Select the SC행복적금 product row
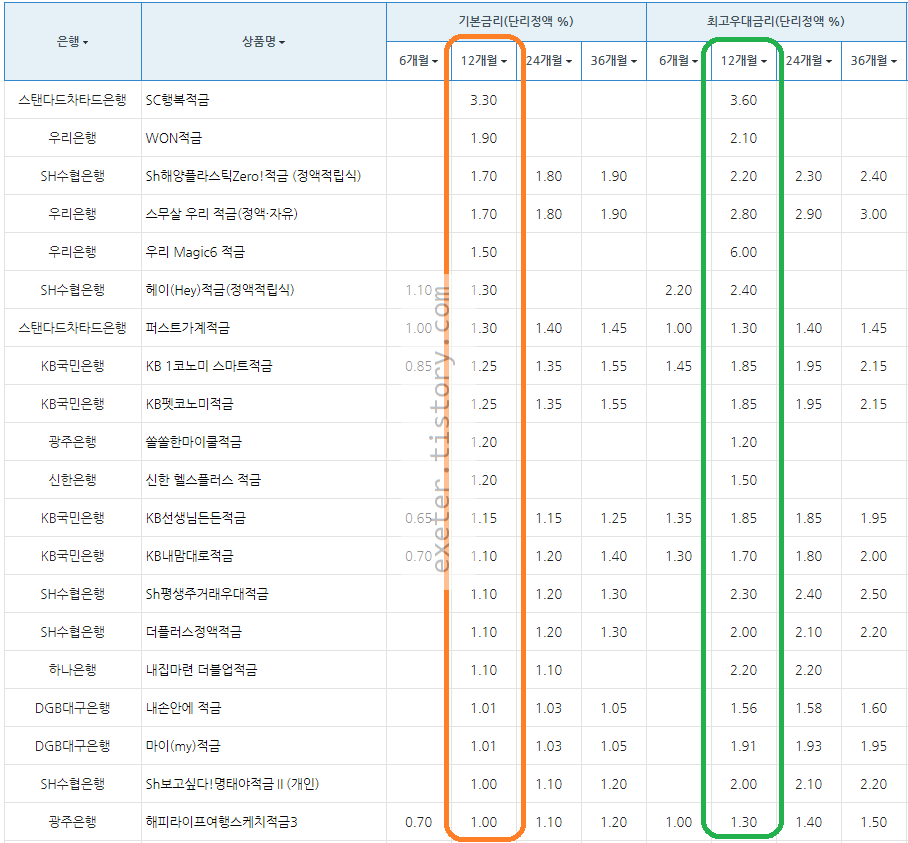 pos(456,100)
